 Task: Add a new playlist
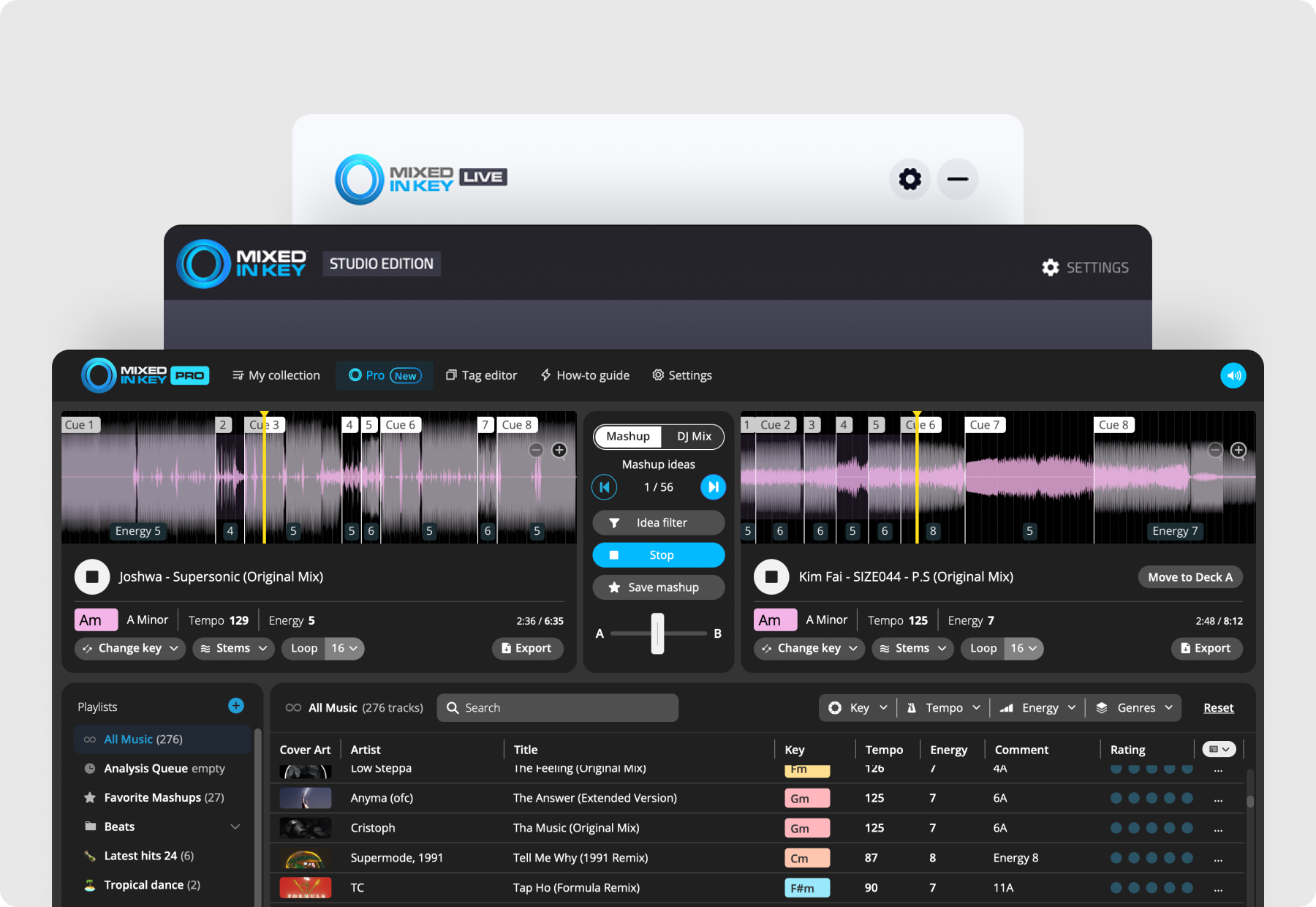click(236, 706)
